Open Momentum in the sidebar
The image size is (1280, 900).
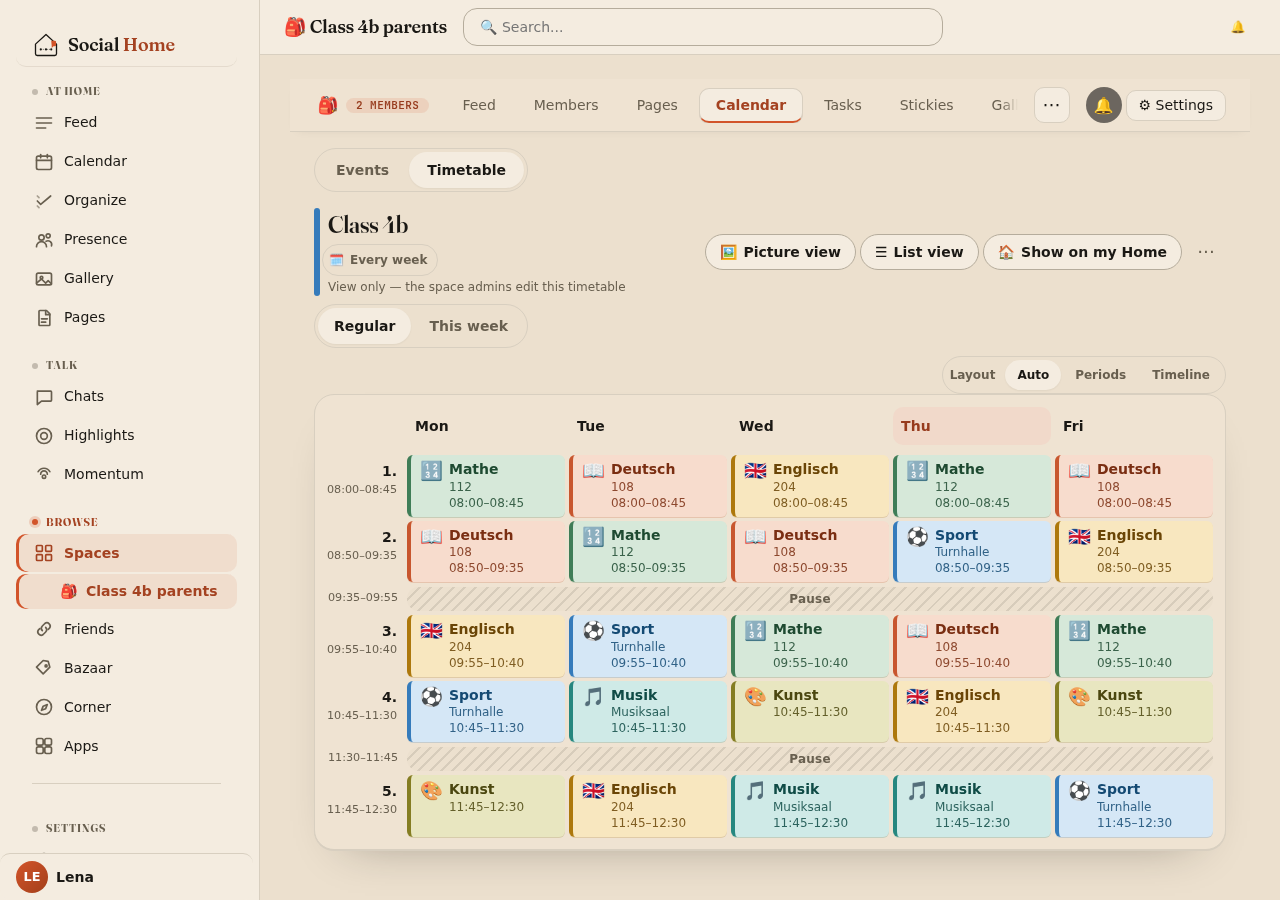(x=126, y=474)
